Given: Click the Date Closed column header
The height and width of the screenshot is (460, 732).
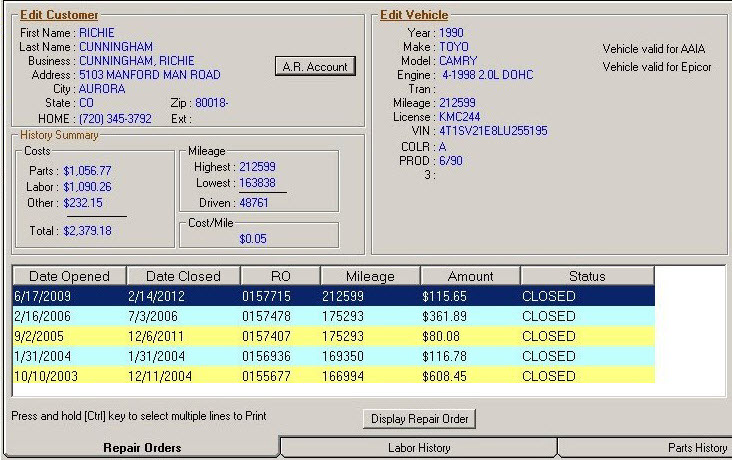Looking at the screenshot, I should 184,276.
